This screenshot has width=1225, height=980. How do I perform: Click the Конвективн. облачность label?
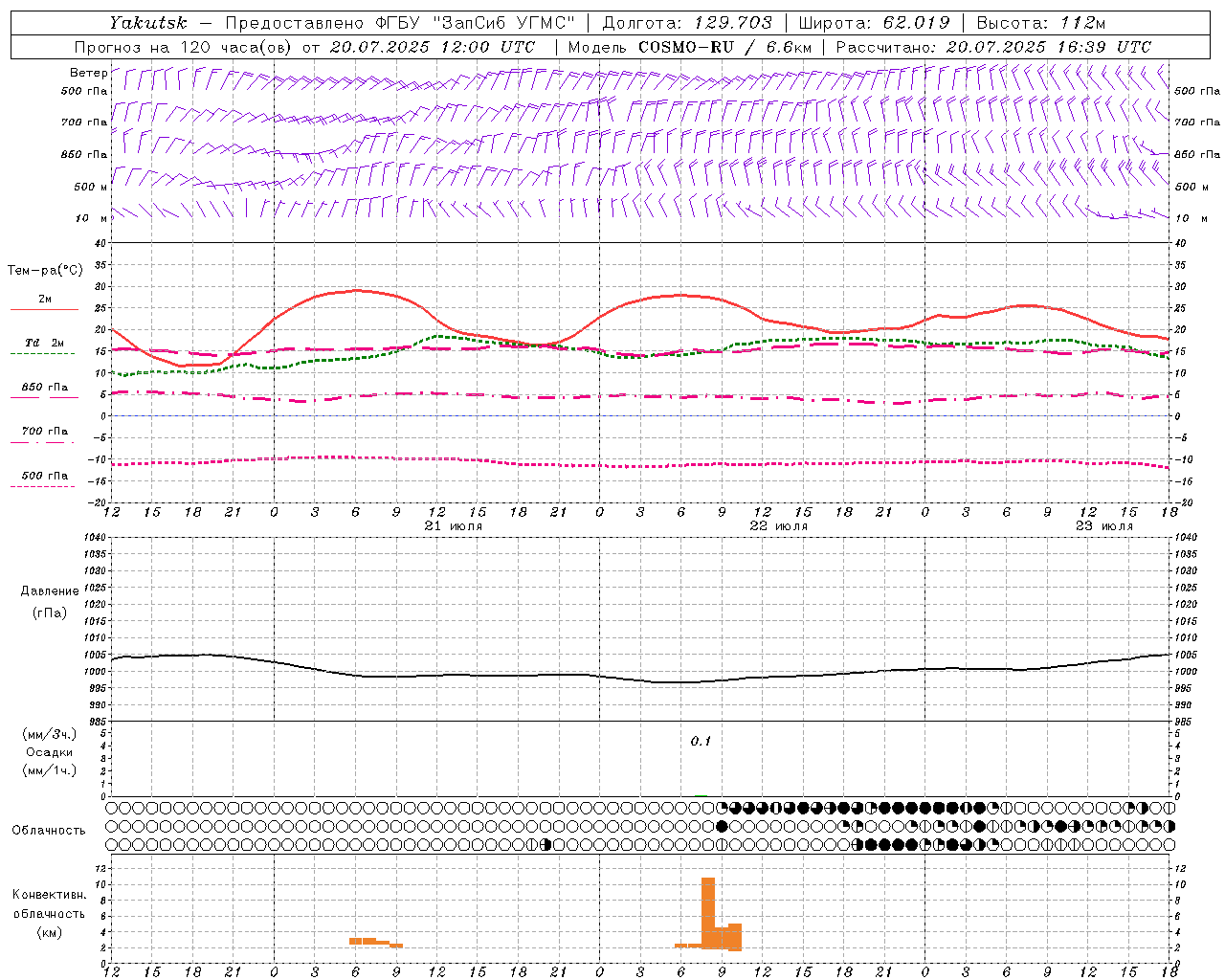pyautogui.click(x=50, y=904)
